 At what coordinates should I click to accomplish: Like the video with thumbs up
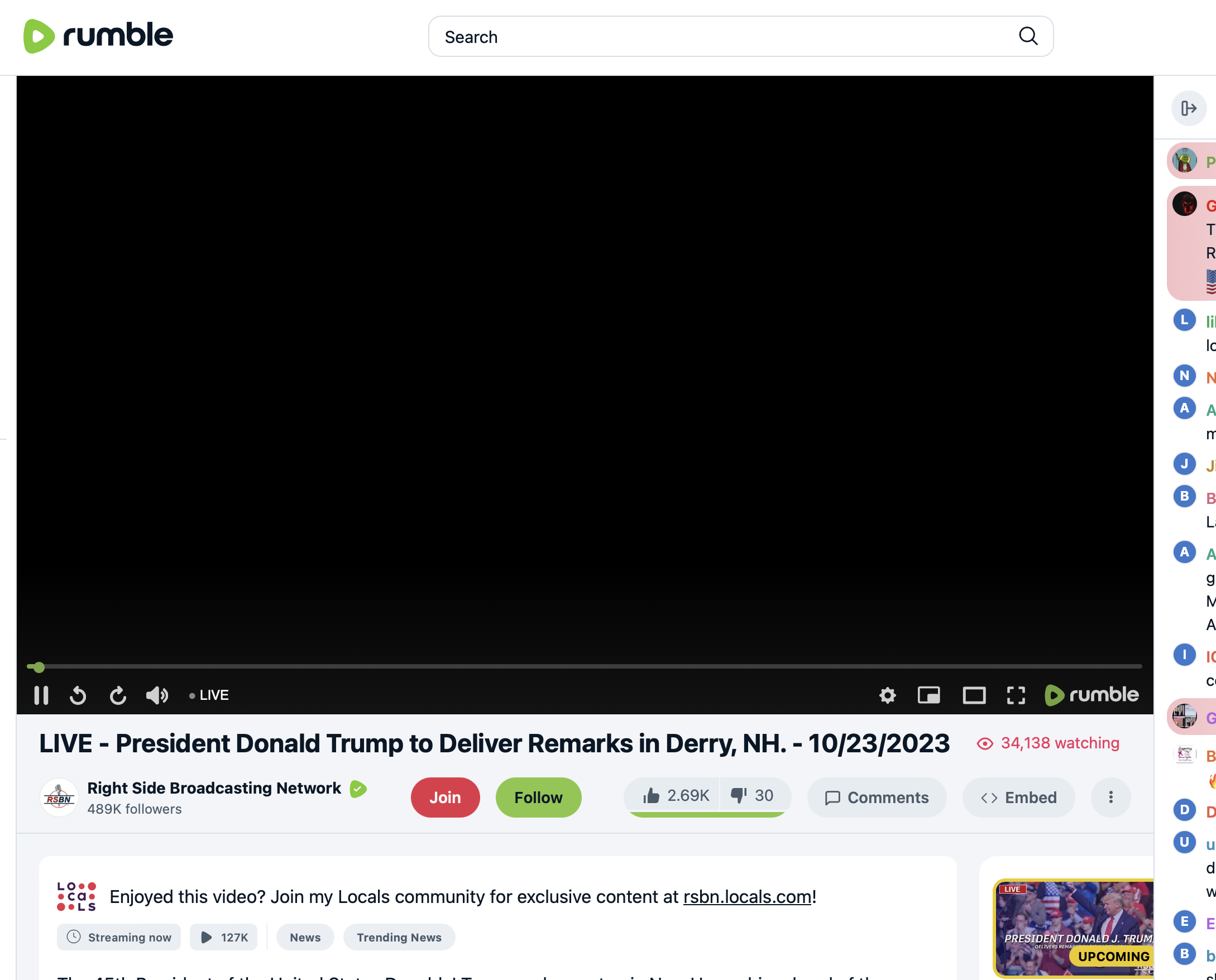(675, 795)
